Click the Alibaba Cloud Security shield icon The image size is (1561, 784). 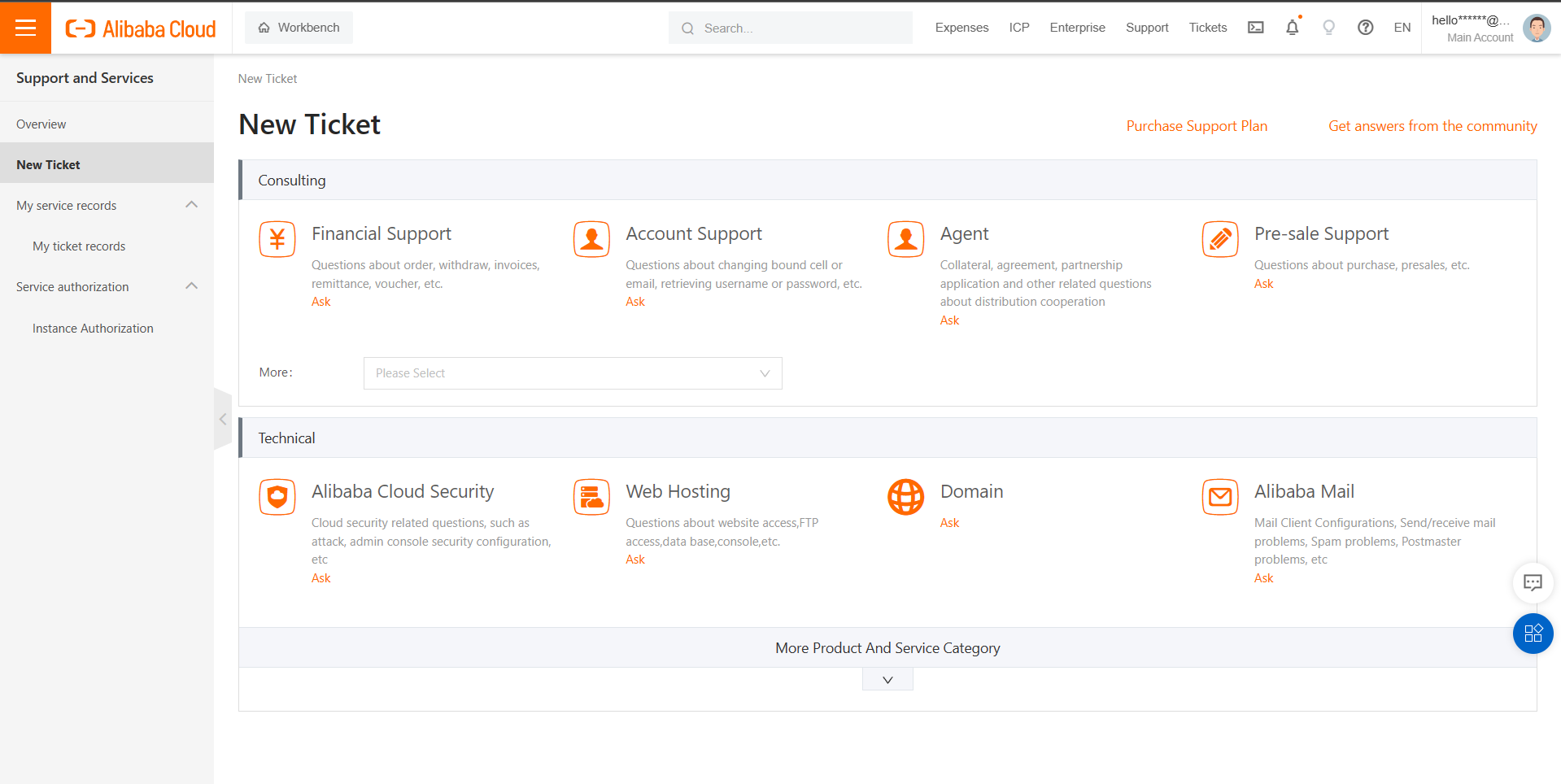[x=277, y=497]
